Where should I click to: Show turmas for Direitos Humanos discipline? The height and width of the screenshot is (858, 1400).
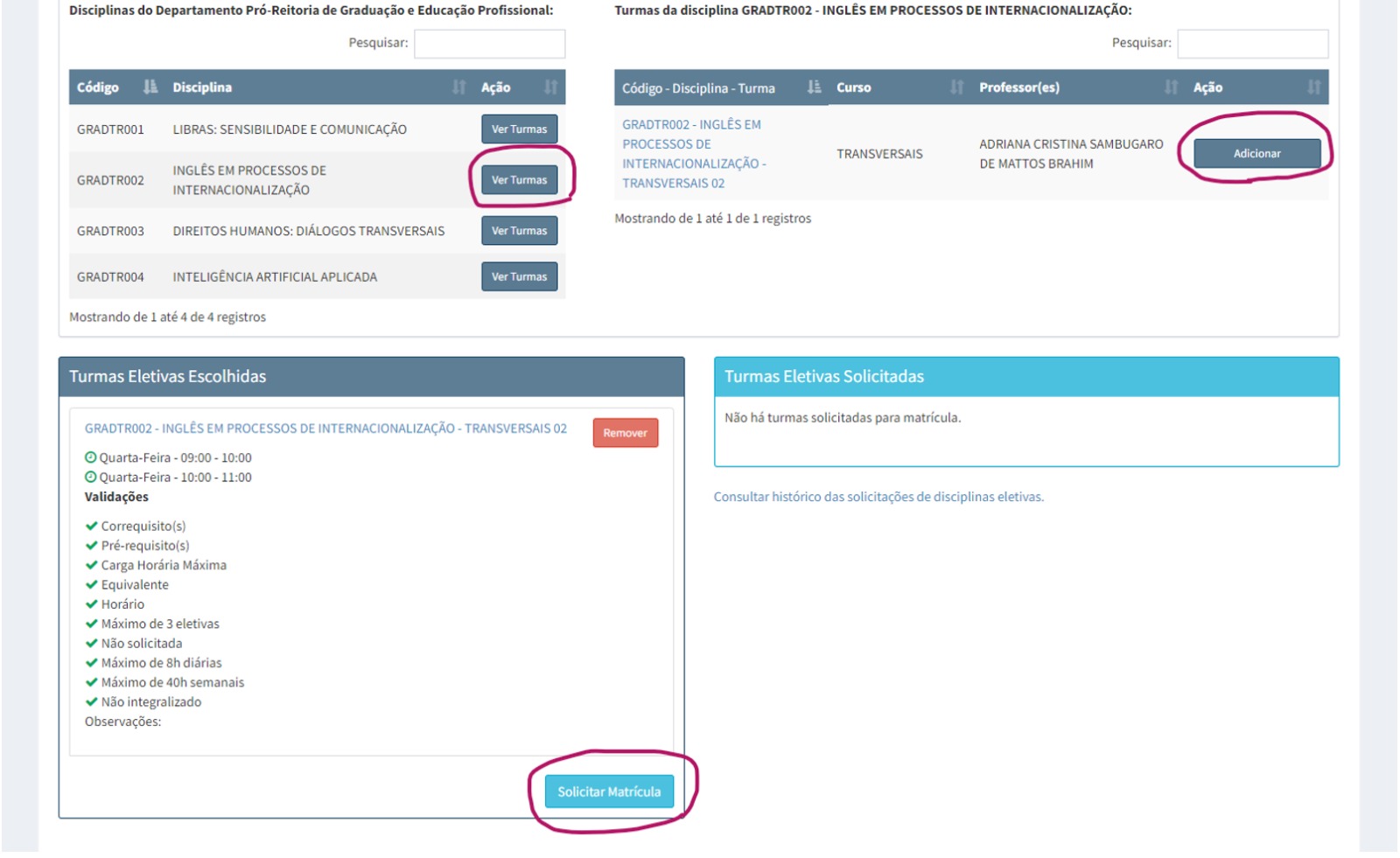[x=519, y=230]
